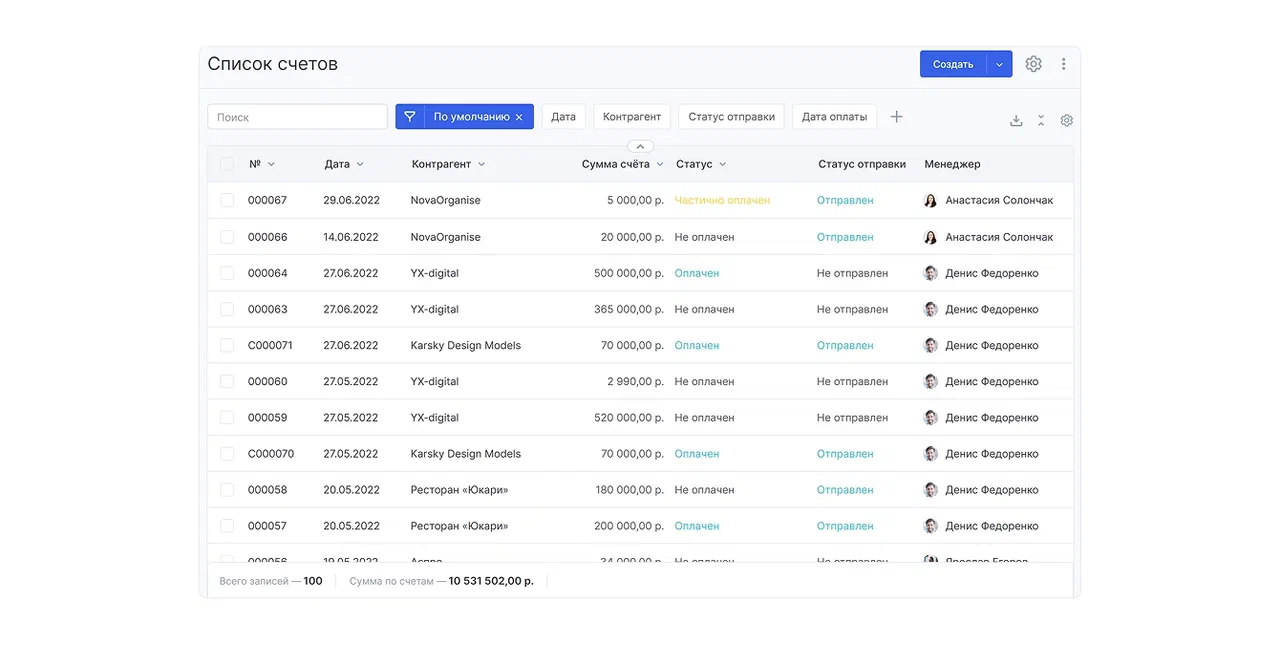Viewport: 1280px width, 645px height.
Task: Open the 'Статус' column sort dropdown
Action: [x=723, y=164]
